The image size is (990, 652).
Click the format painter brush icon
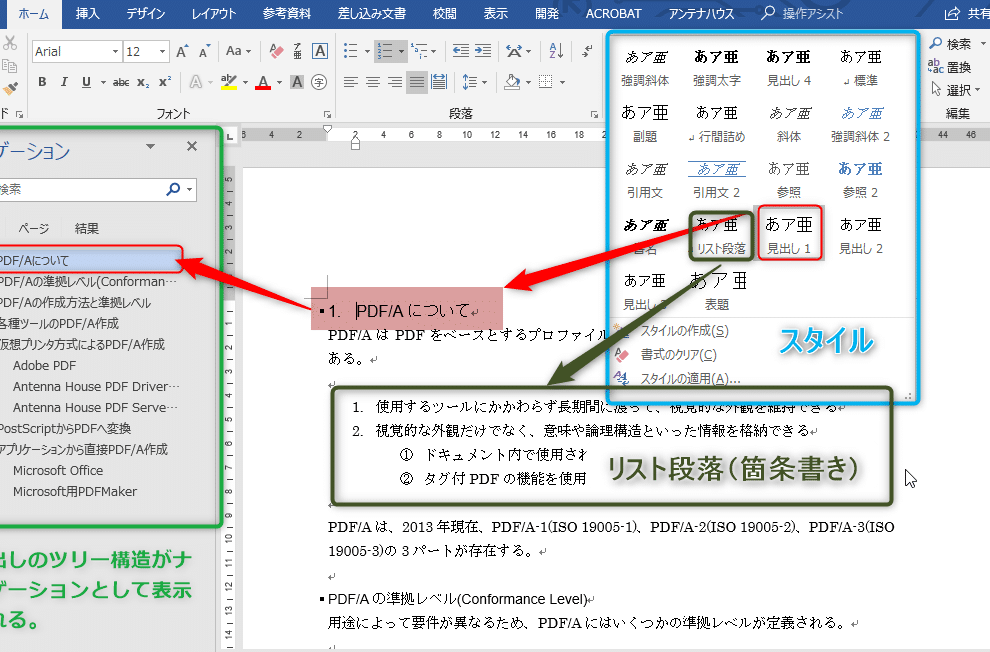click(10, 89)
